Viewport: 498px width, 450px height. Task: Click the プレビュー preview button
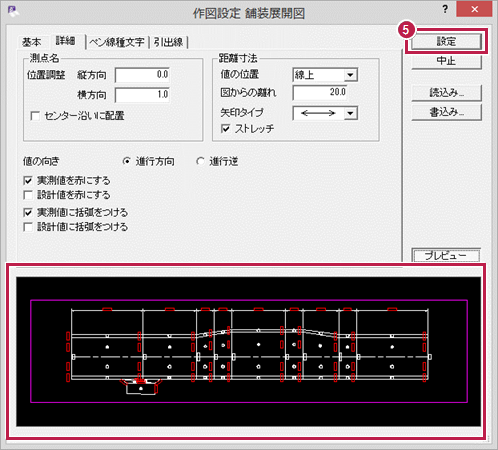point(446,255)
